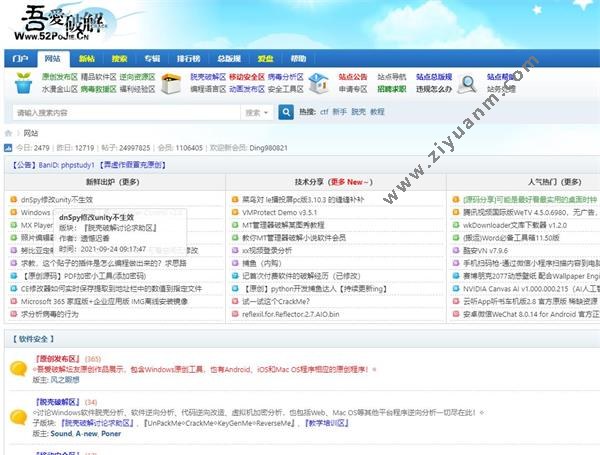
Task: Click the orange icon before VMProtect Demo v3.5.1
Action: point(235,212)
